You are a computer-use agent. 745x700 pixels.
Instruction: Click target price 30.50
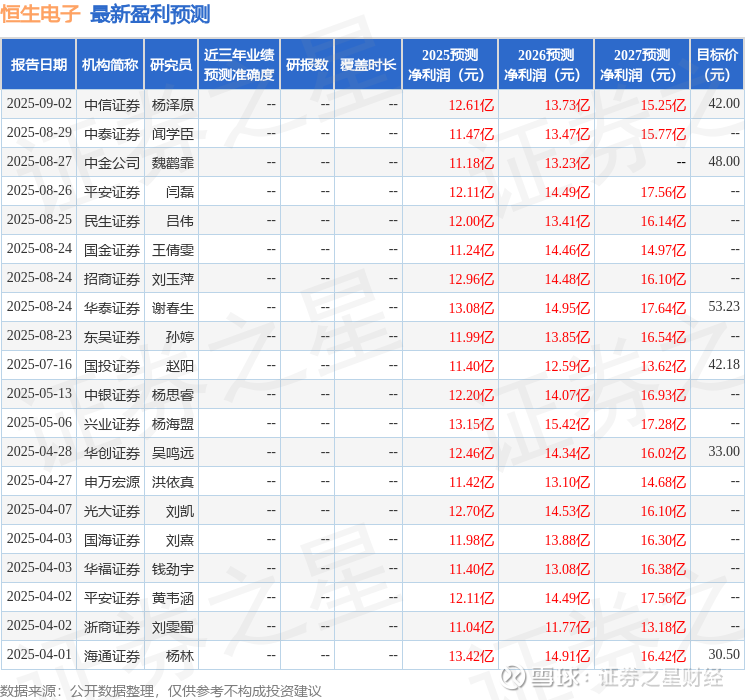click(724, 654)
